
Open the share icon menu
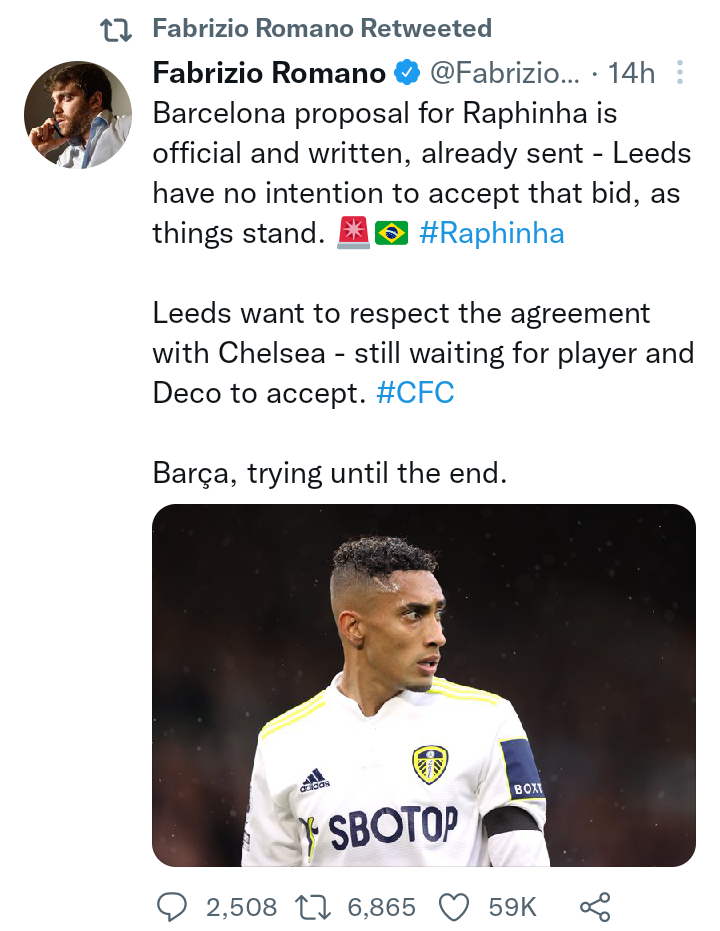click(595, 907)
